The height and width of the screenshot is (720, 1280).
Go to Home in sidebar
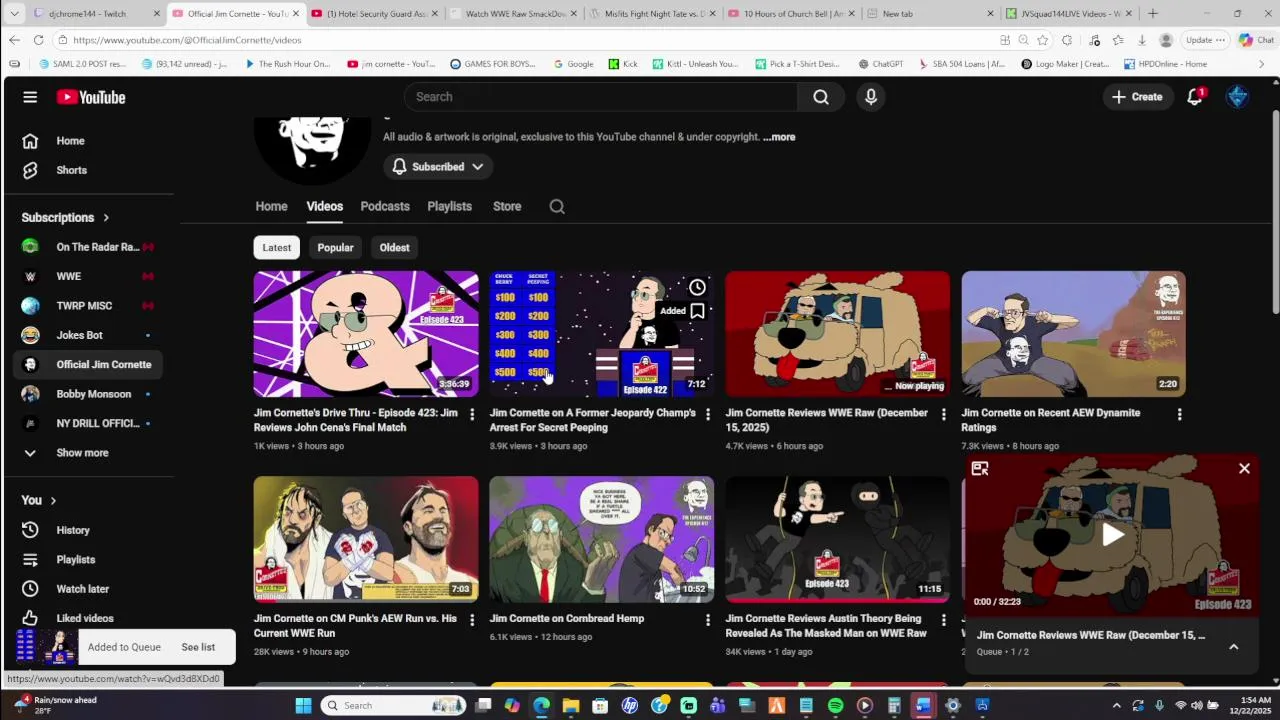[88, 141]
